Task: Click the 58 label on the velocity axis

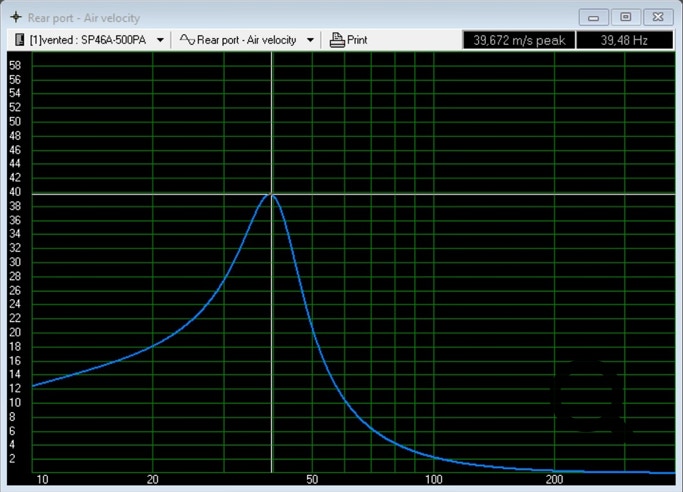Action: click(x=15, y=65)
